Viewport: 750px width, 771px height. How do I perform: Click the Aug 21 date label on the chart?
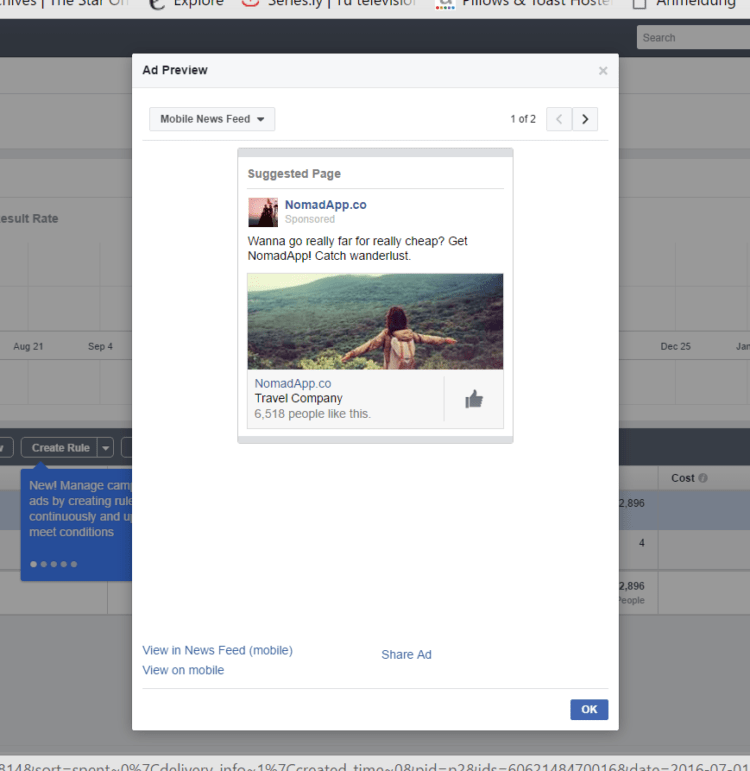pyautogui.click(x=28, y=346)
